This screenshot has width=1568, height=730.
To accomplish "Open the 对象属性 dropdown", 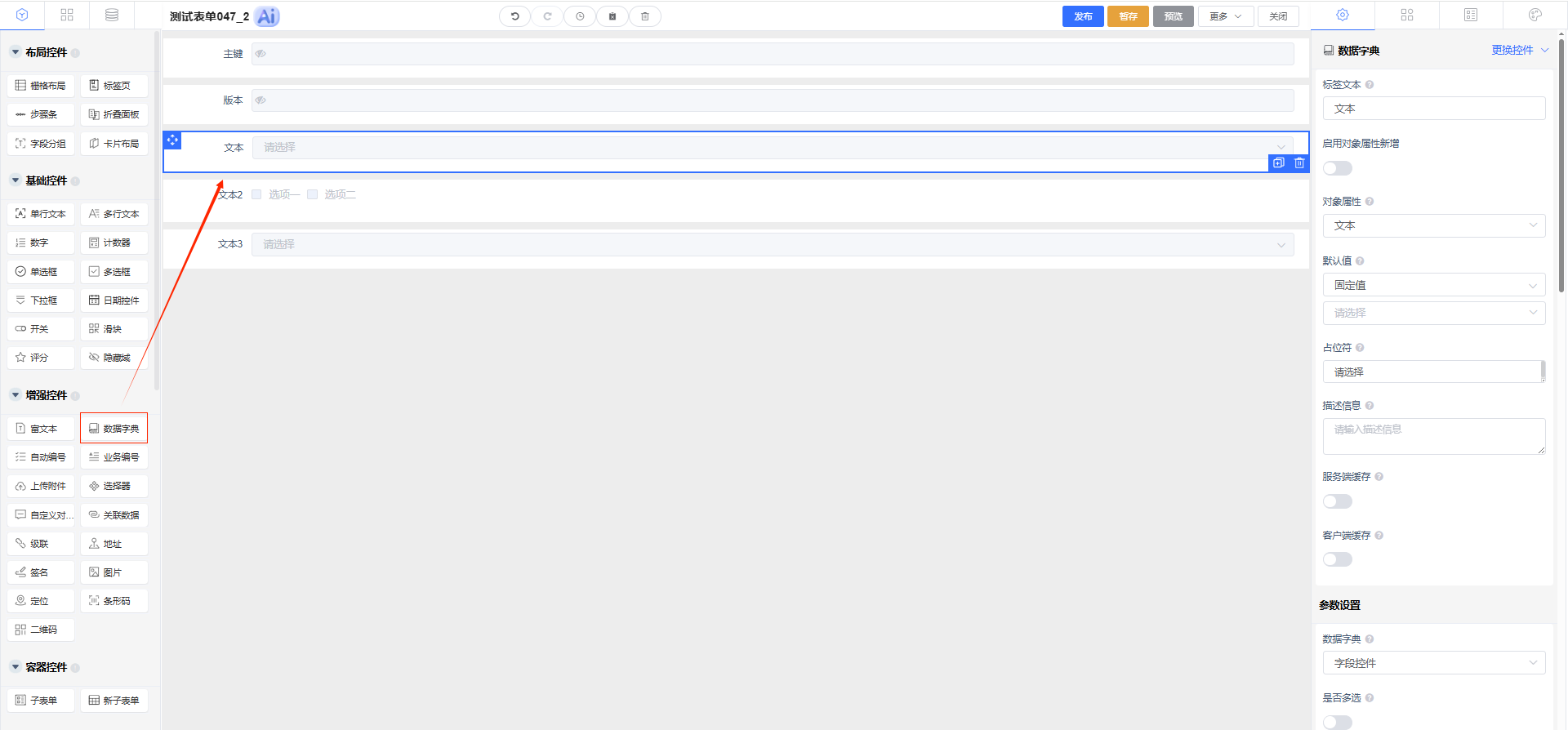I will click(x=1433, y=225).
